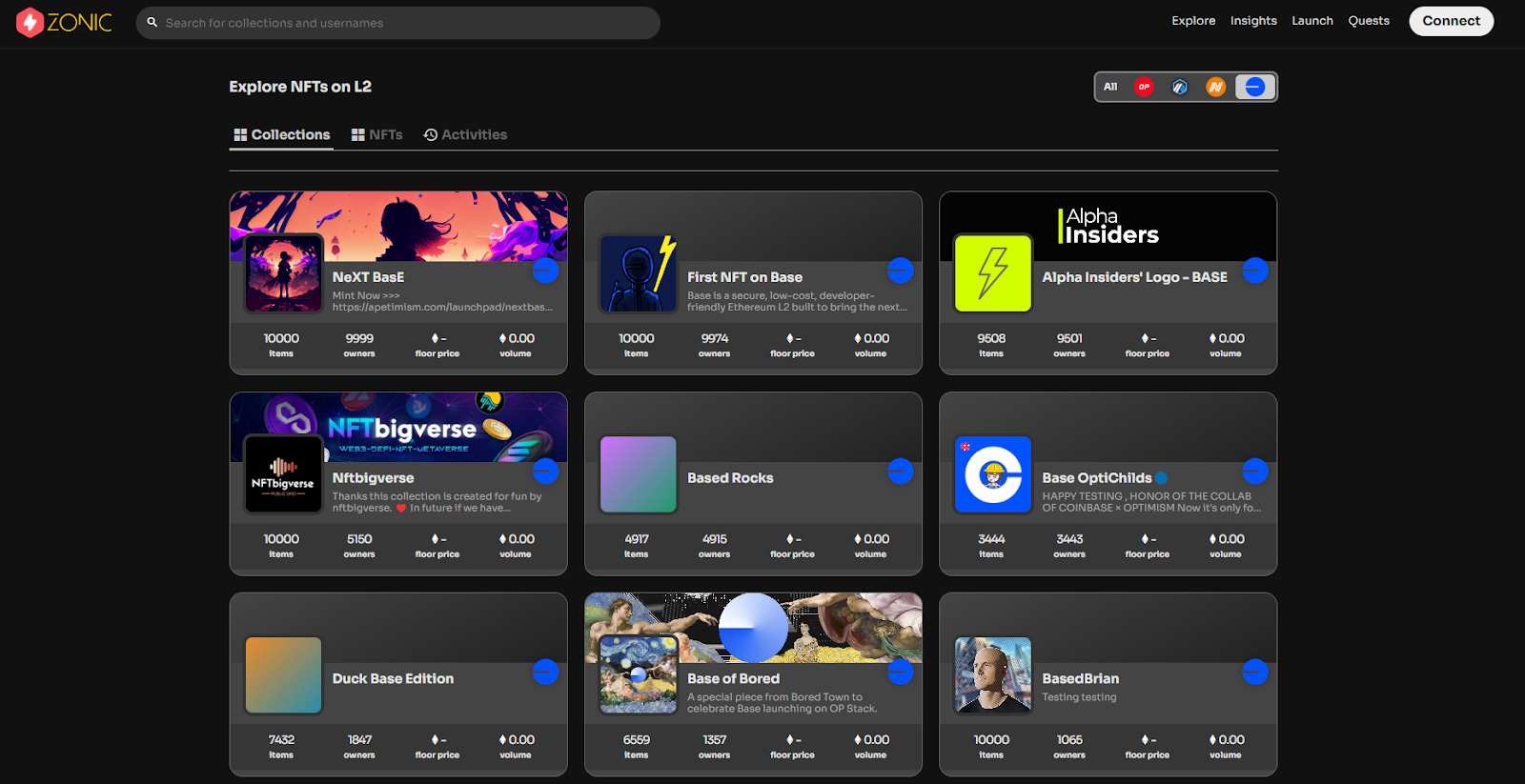This screenshot has height=784, width=1525.
Task: Select the orange Nova chain filter icon
Action: pyautogui.click(x=1215, y=87)
